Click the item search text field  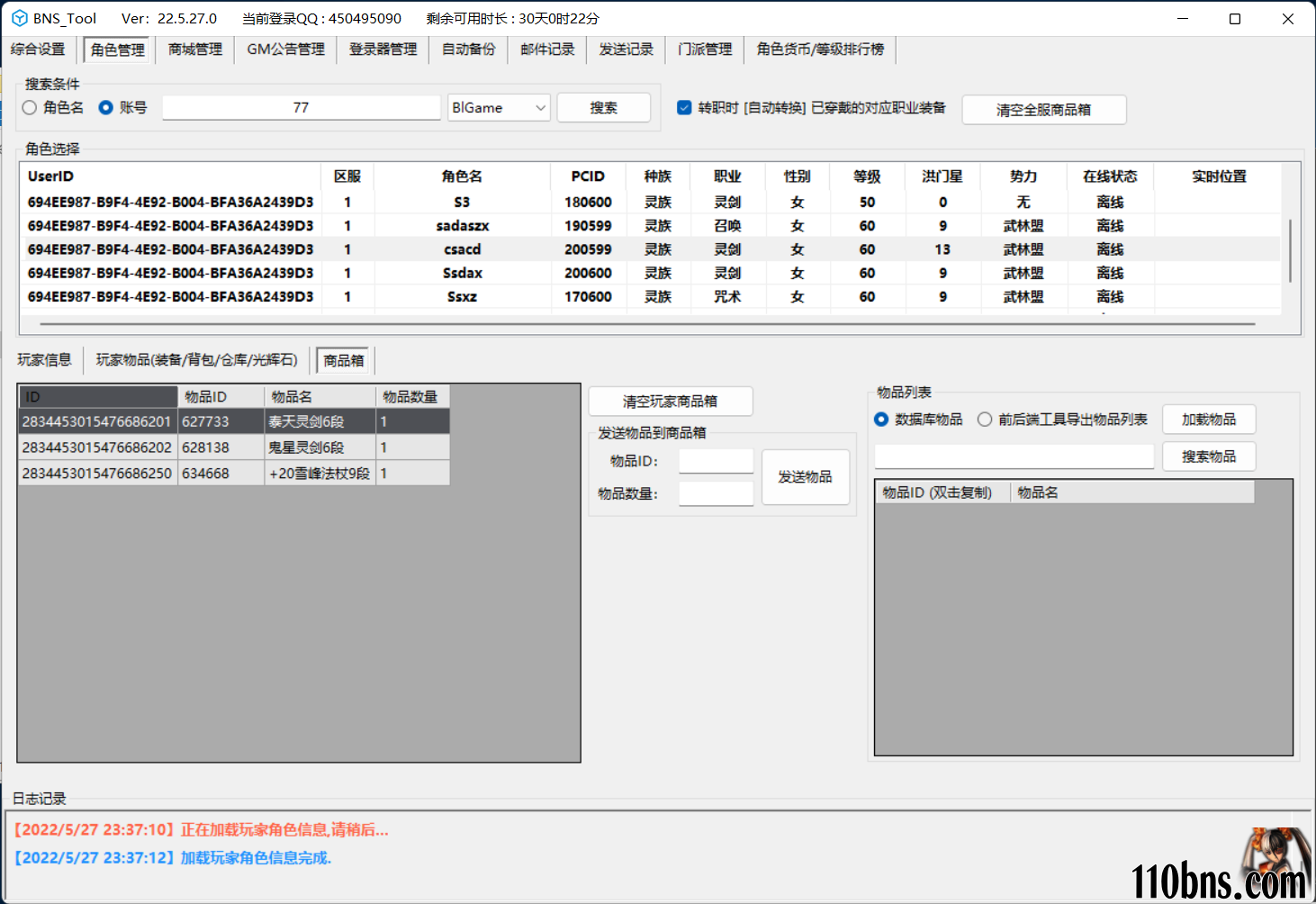[x=1014, y=457]
